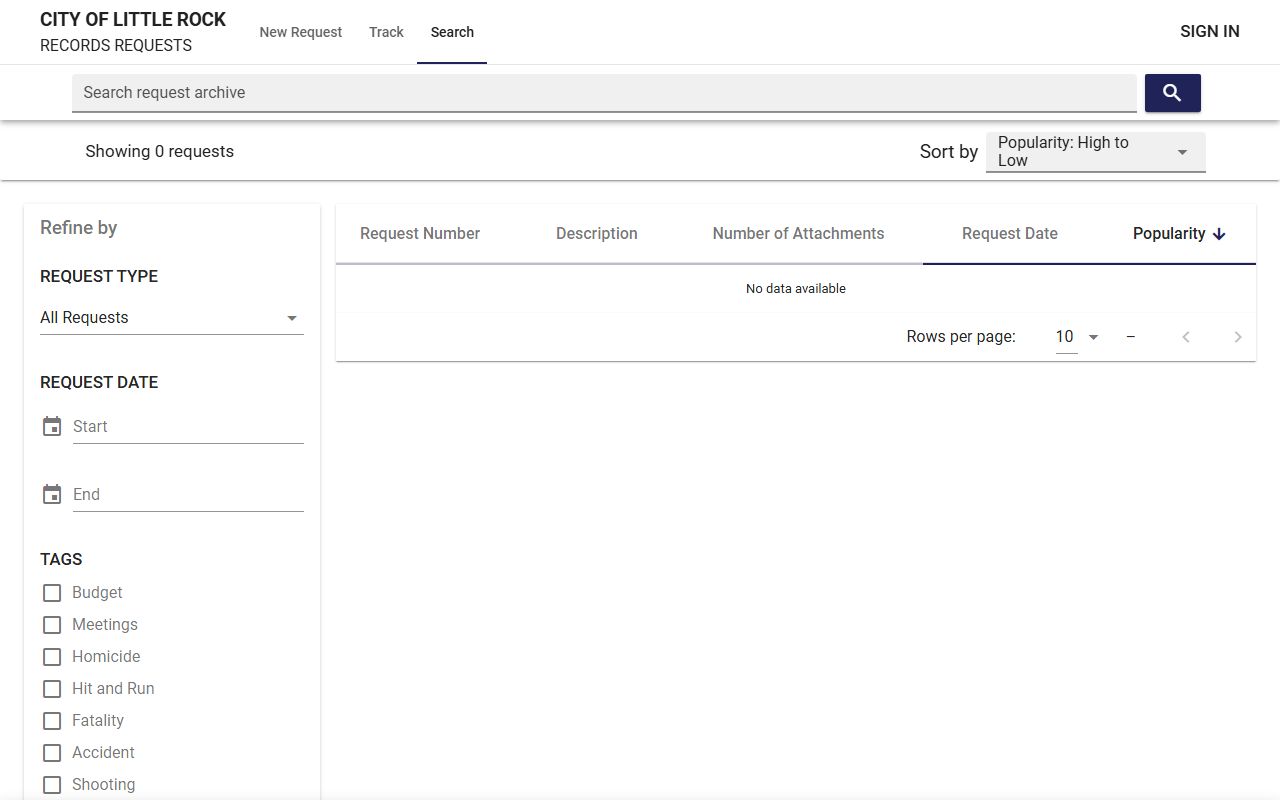This screenshot has height=800, width=1280.
Task: Click the Popularity sort arrow icon
Action: click(1219, 234)
